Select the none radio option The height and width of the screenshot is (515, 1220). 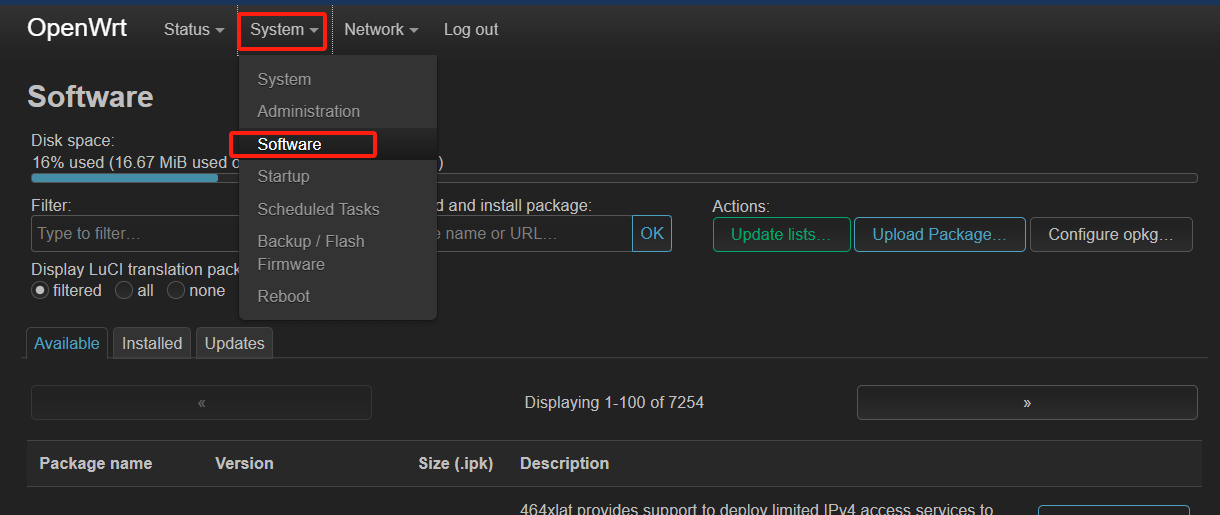[176, 290]
